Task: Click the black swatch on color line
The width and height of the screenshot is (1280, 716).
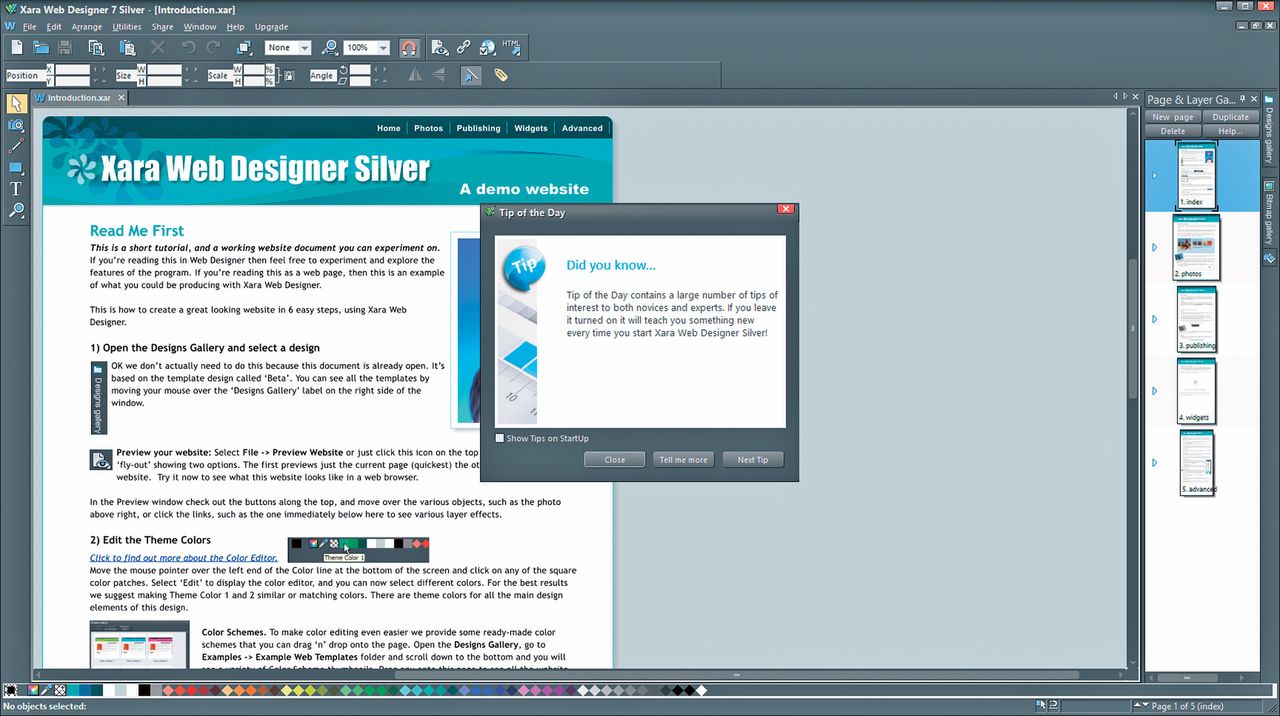Action: click(144, 690)
